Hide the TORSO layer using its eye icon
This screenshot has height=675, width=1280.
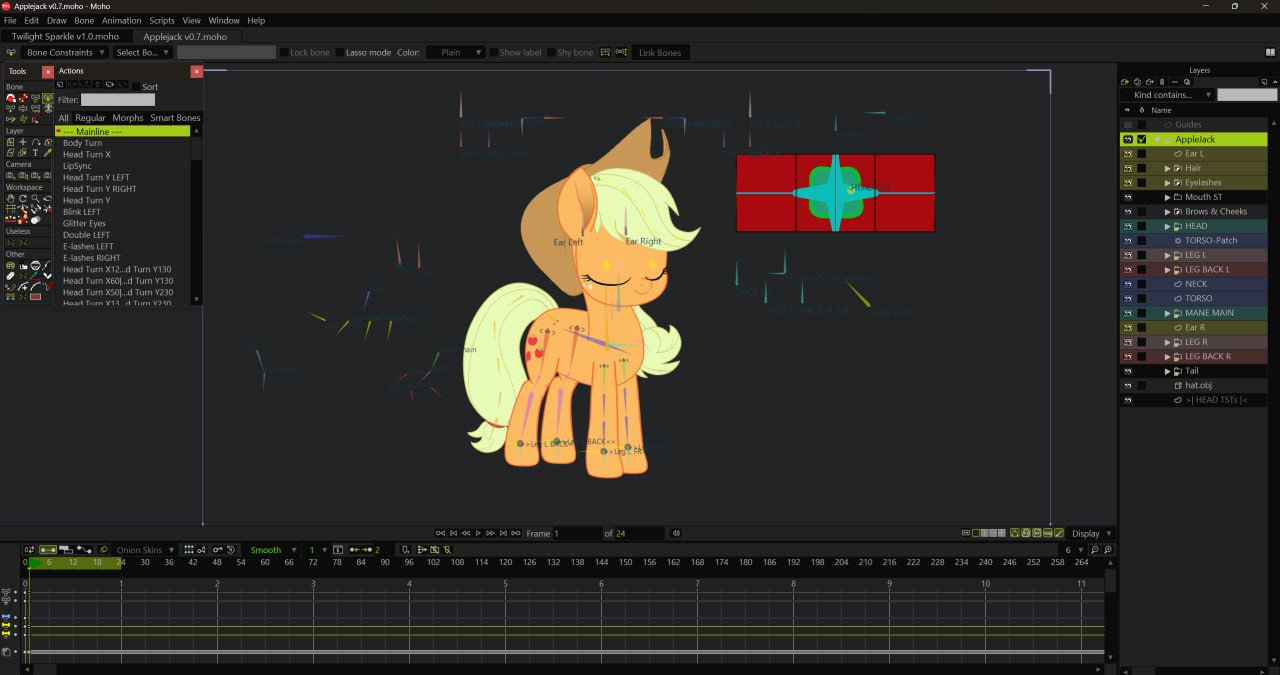coord(1127,298)
